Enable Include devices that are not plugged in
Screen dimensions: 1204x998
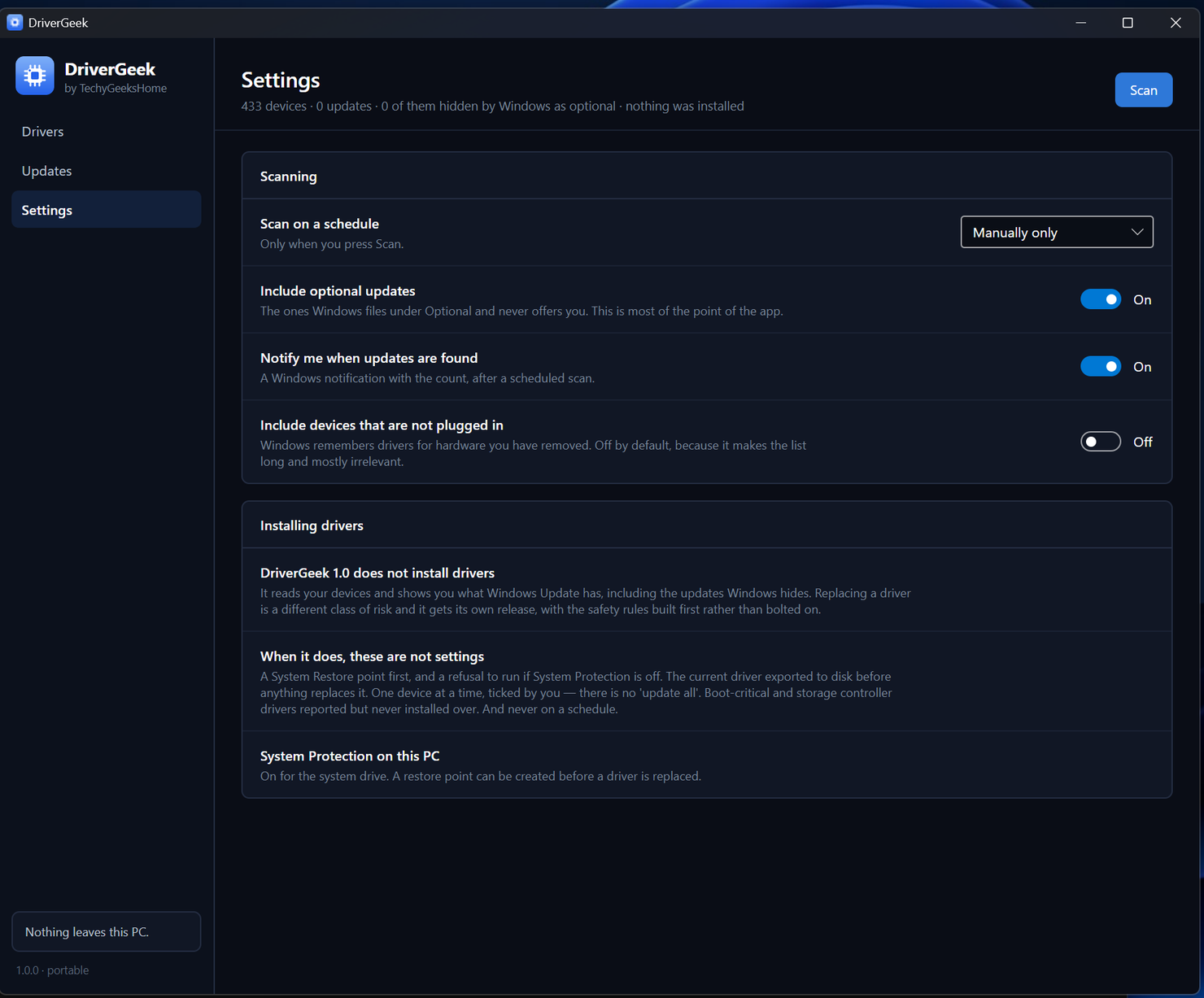tap(1101, 442)
